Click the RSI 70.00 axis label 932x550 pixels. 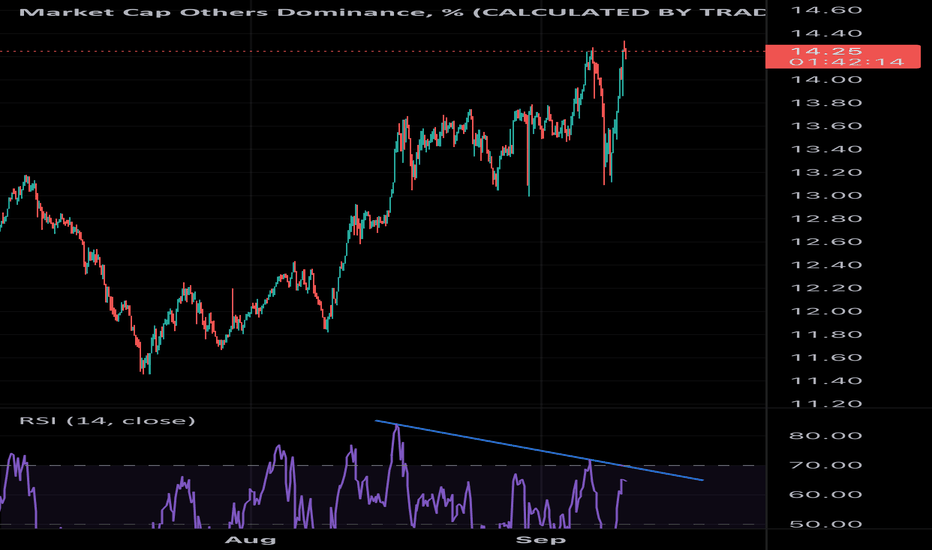coord(826,465)
